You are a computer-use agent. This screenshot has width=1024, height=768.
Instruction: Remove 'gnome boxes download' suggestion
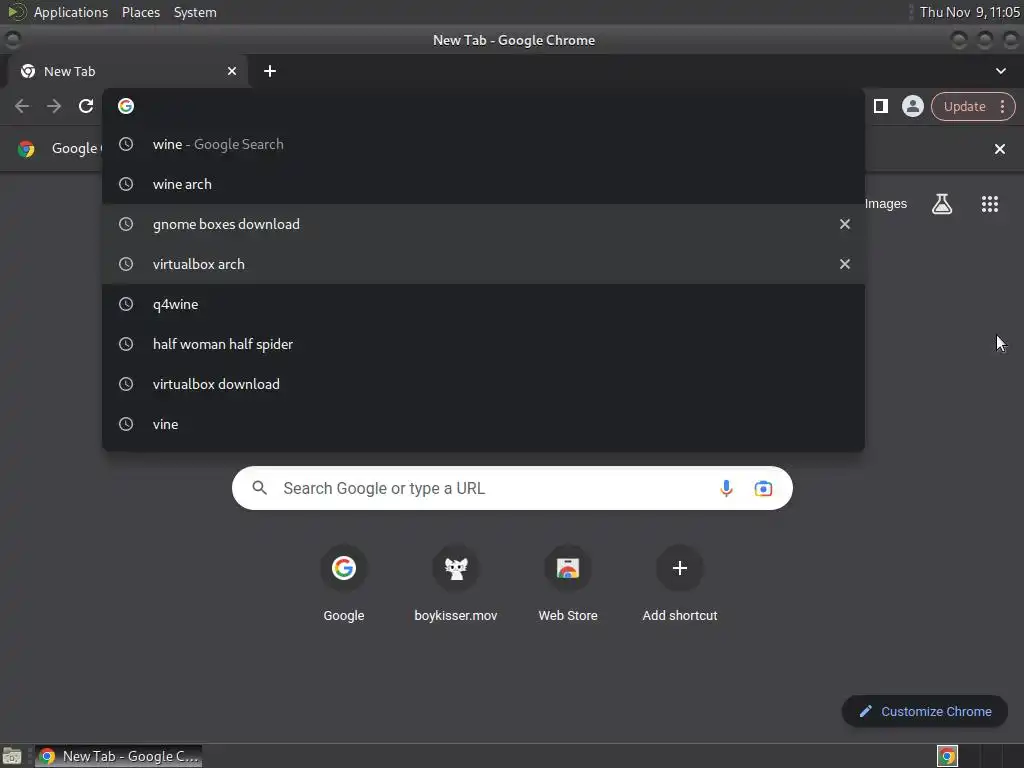coord(844,224)
